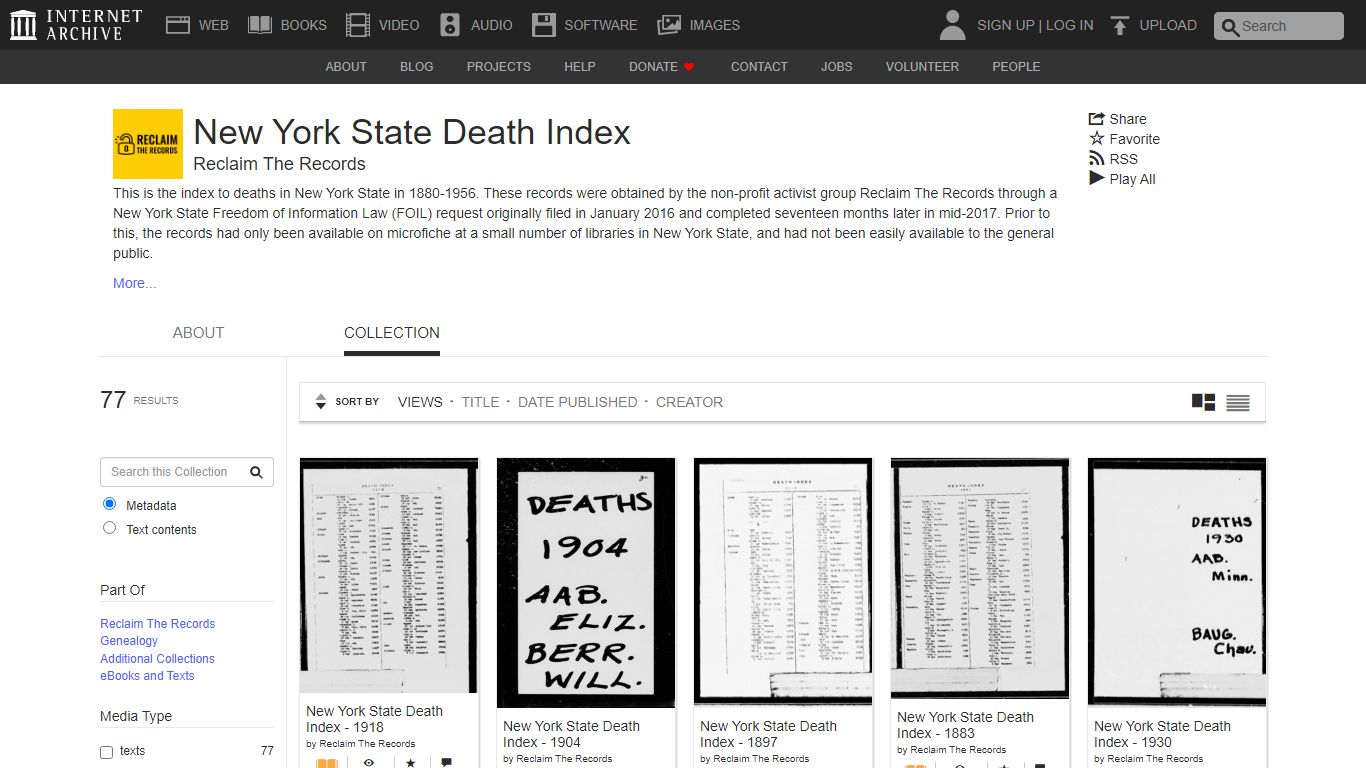Open the Genealogy collection link
The height and width of the screenshot is (768, 1366).
(129, 641)
